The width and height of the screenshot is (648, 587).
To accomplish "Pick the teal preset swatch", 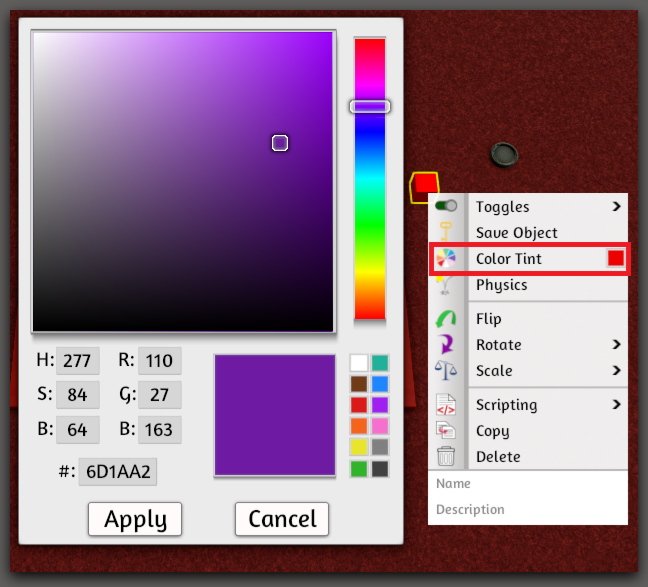I will [380, 363].
